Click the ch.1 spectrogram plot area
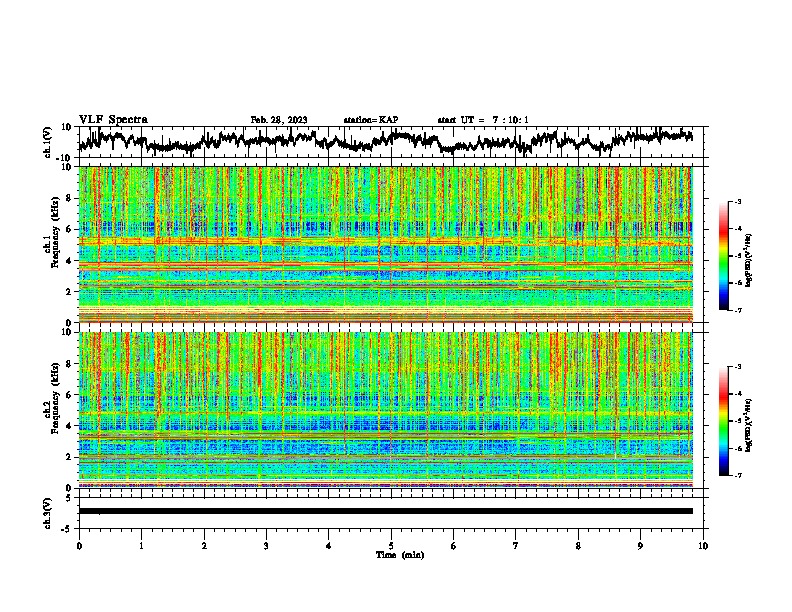Screen dimensions: 792x612 click(386, 244)
